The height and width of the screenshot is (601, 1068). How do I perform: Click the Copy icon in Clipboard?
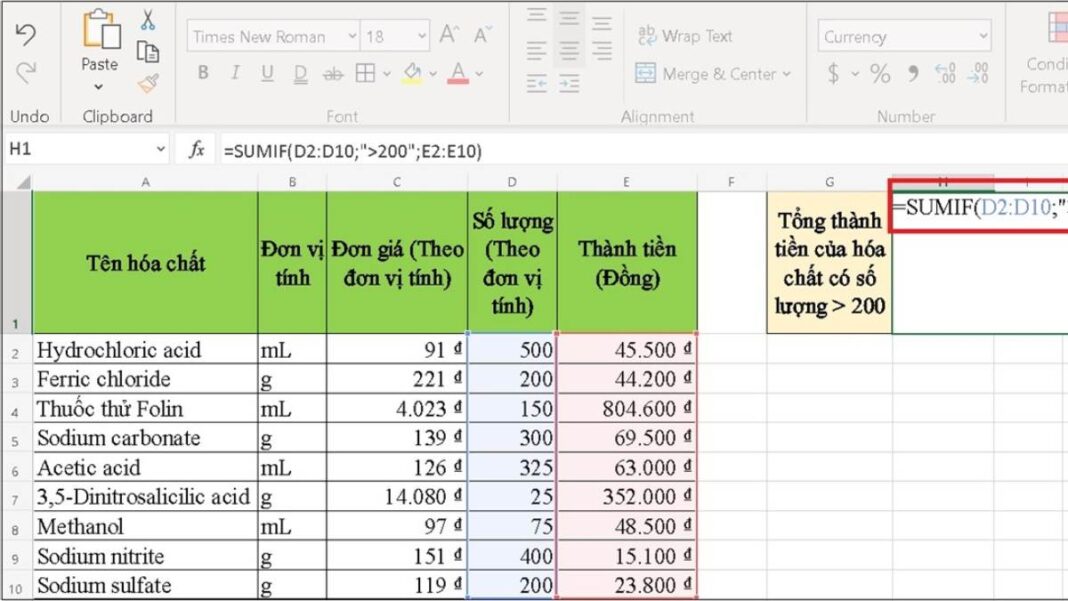[148, 52]
